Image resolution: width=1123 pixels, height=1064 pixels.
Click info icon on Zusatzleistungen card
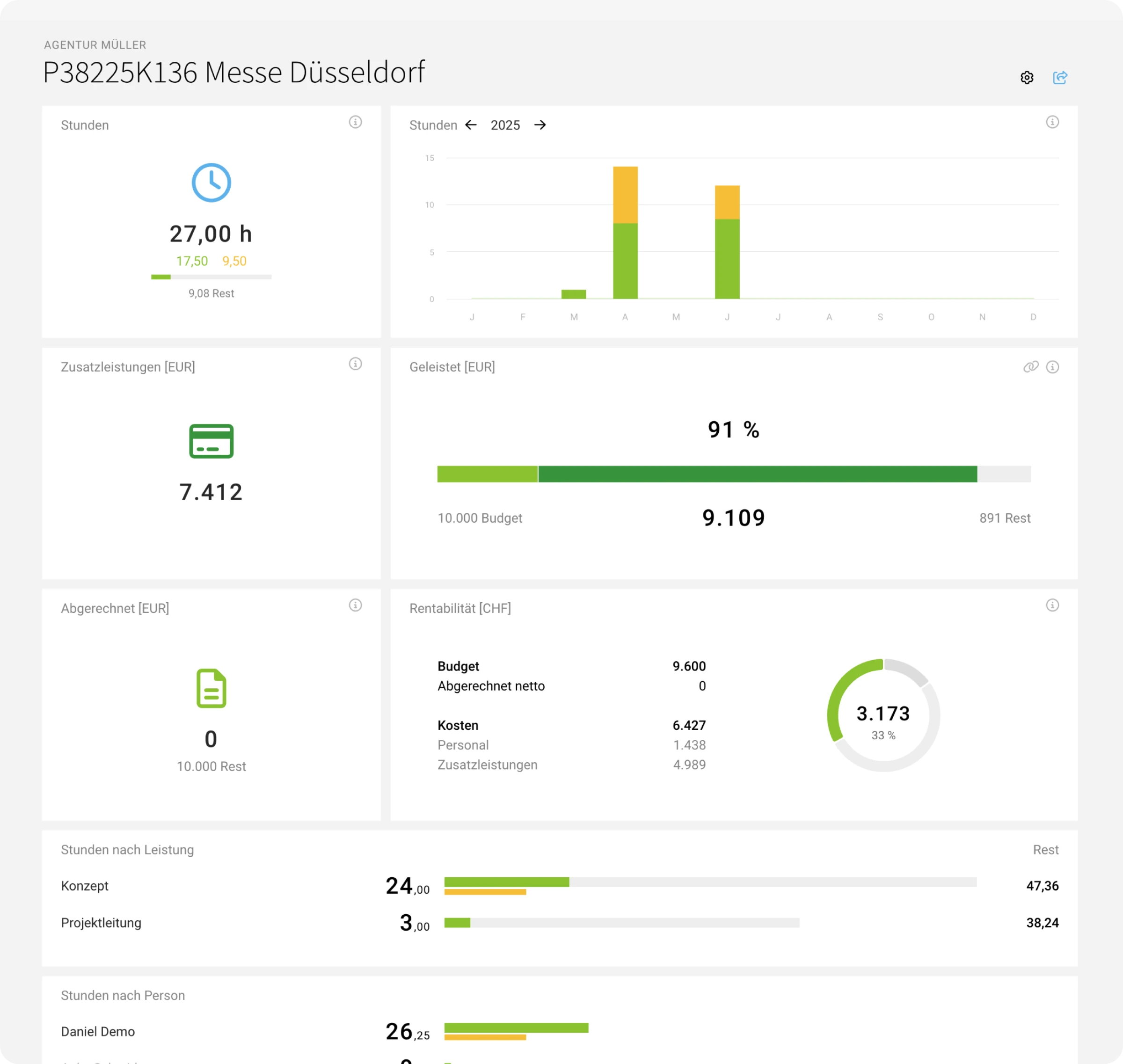click(x=355, y=364)
